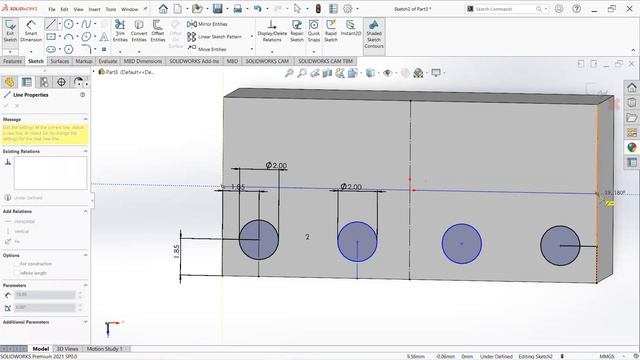Click the line length parameter field
The image size is (640, 360).
[x=45, y=294]
